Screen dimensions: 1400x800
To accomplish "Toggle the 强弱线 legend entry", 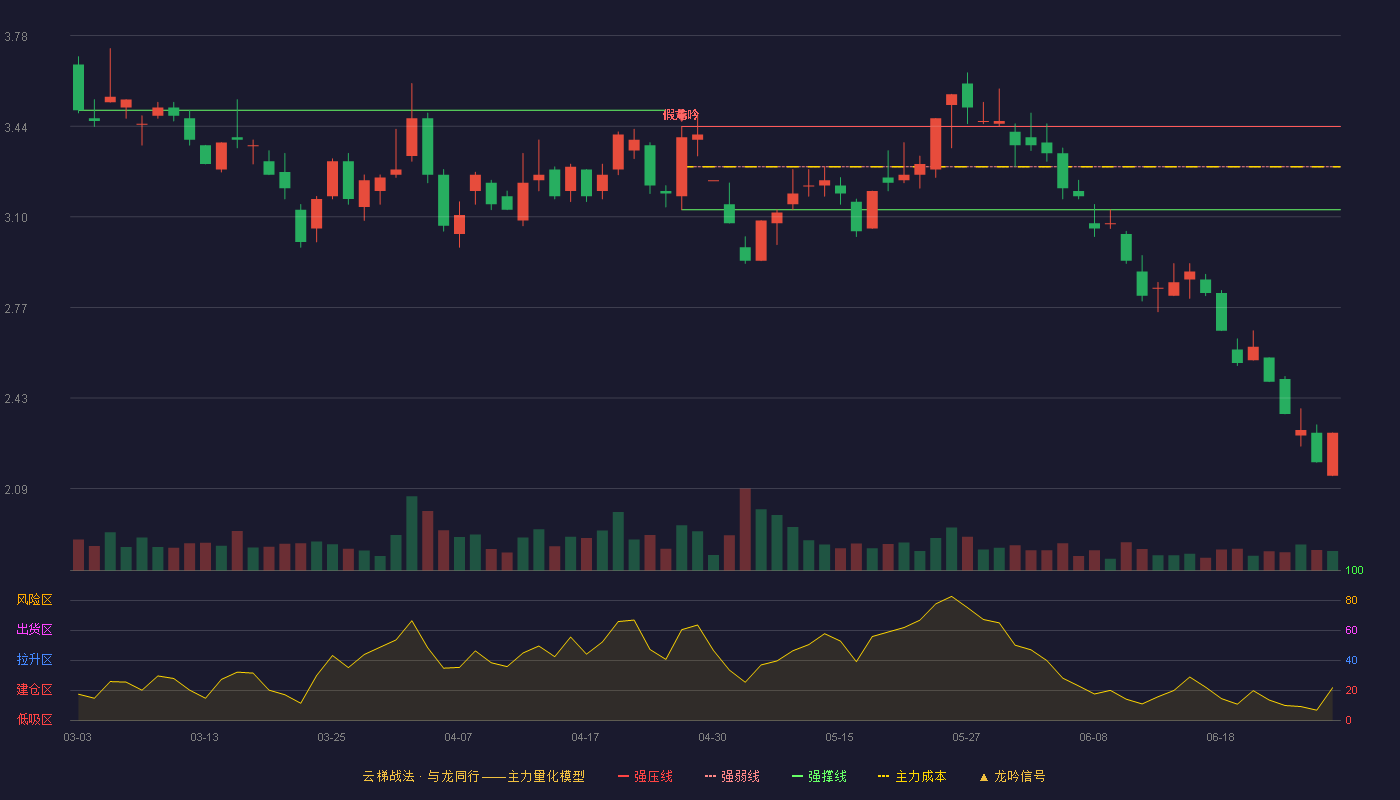I will tap(732, 776).
